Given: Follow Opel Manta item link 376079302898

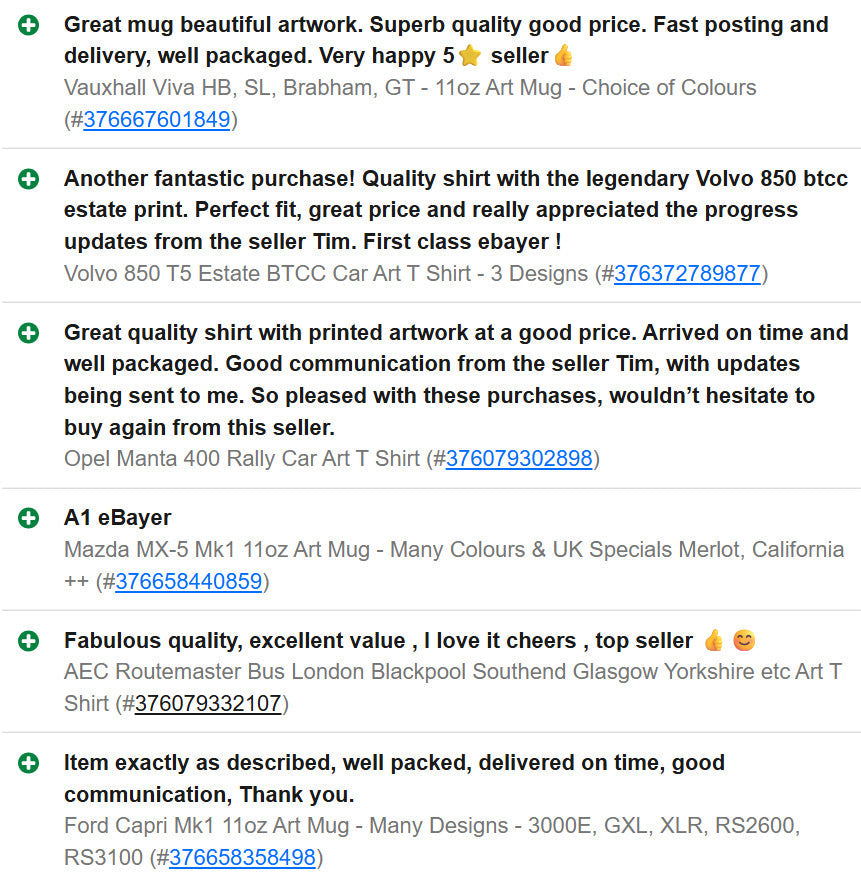Looking at the screenshot, I should coord(519,459).
